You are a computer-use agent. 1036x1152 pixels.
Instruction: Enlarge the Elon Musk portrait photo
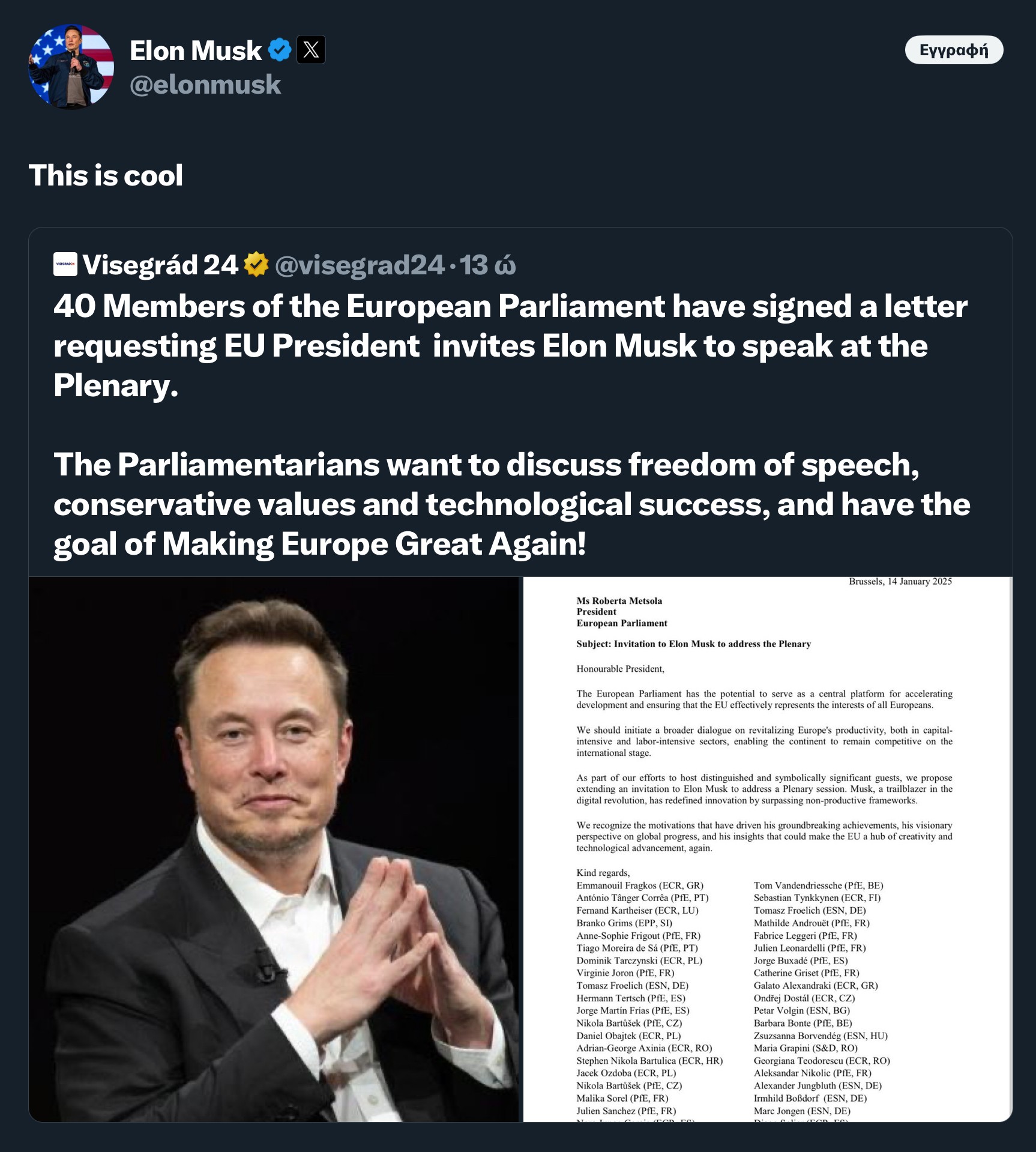coord(274,849)
